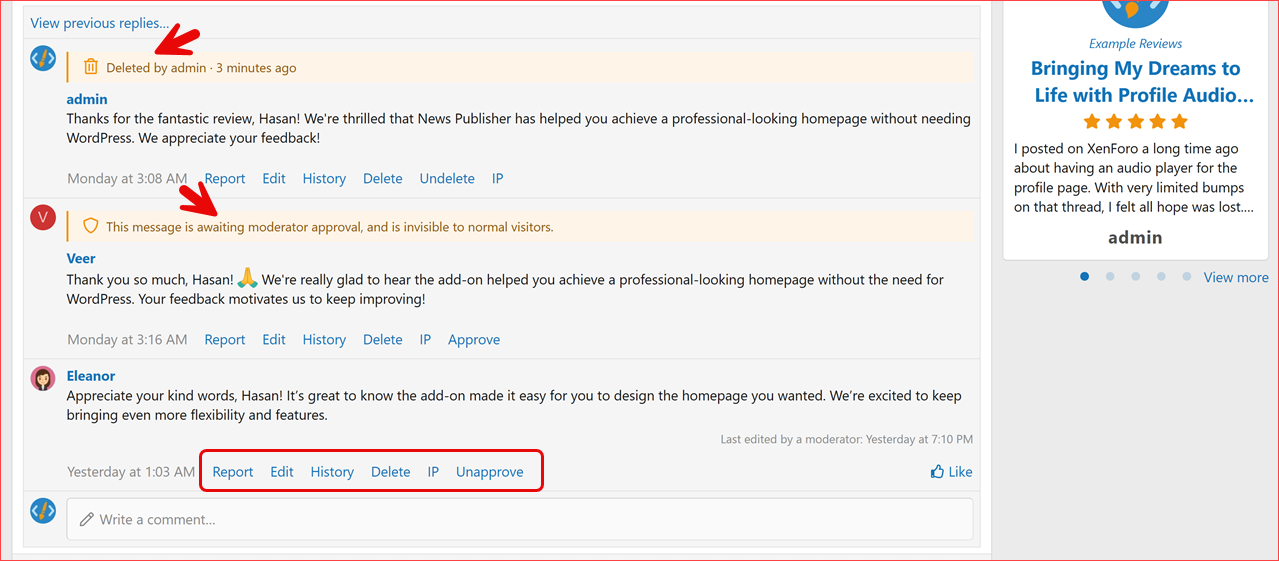
Task: Delete Eleanor's comment
Action: tap(391, 471)
